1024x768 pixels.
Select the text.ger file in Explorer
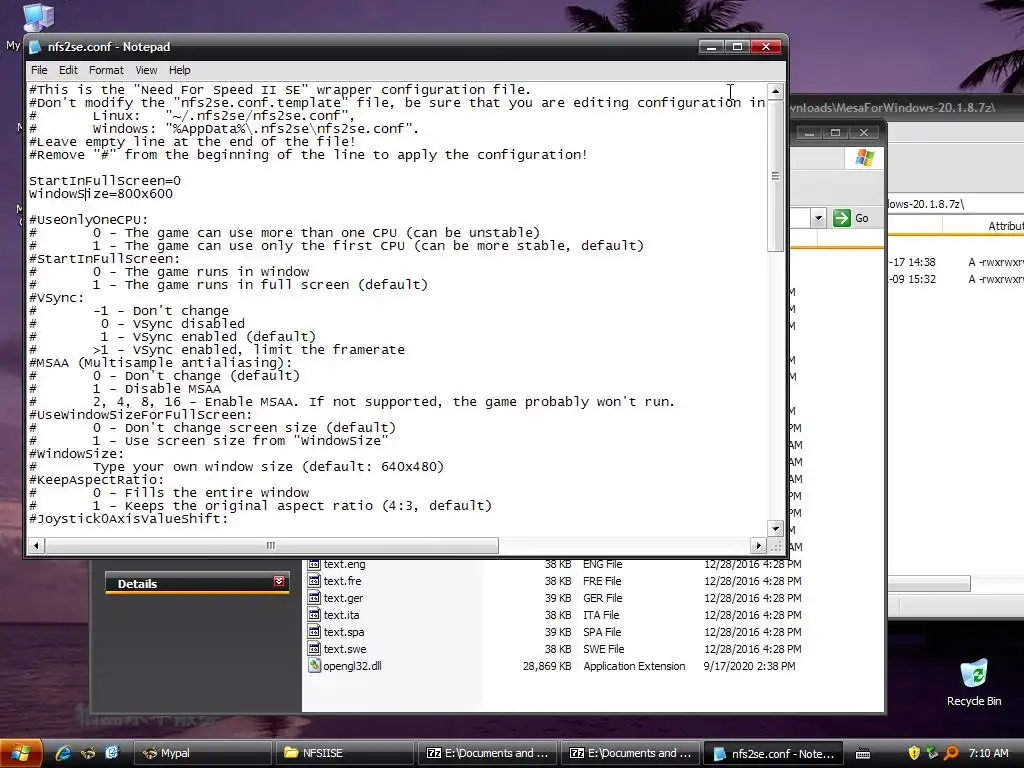click(343, 598)
